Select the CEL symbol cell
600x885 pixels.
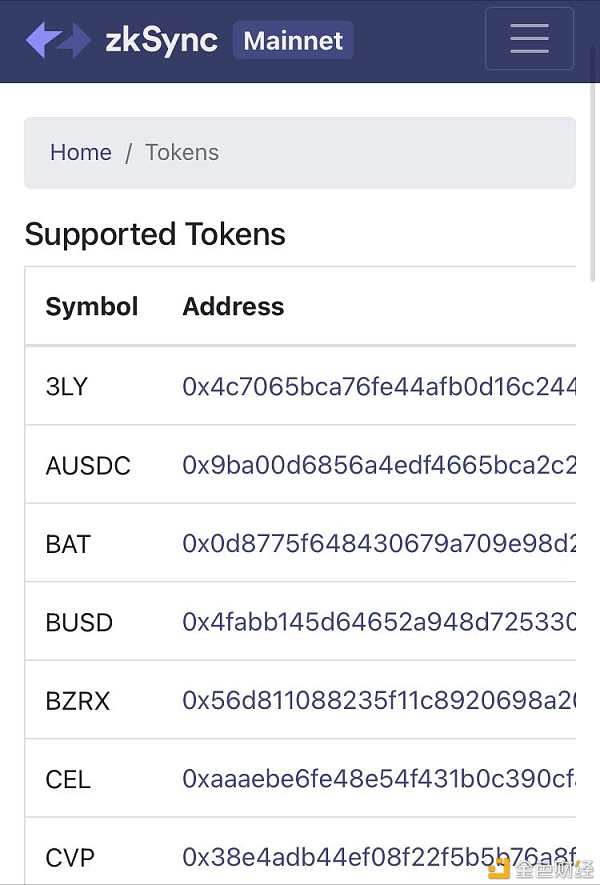click(68, 779)
